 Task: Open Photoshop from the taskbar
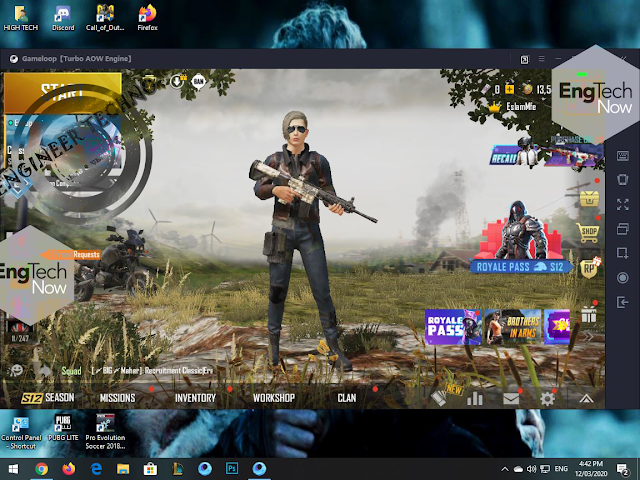(x=232, y=469)
